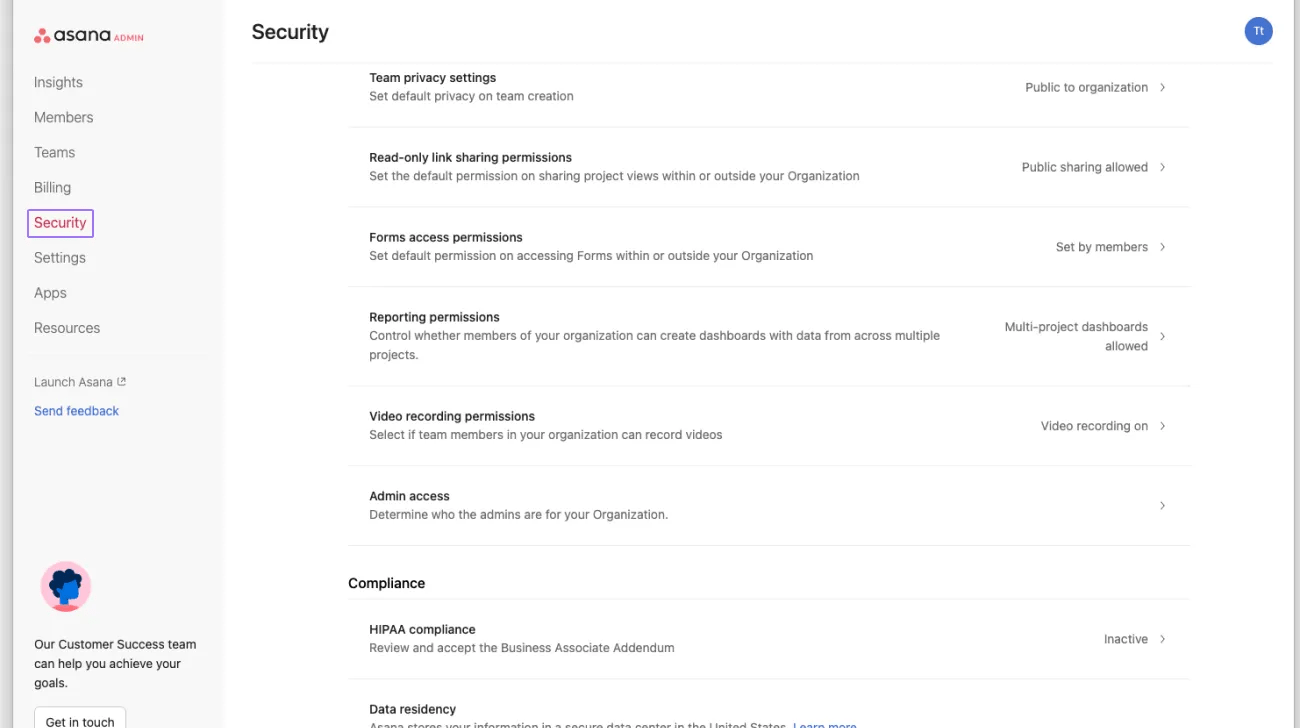Click the Multi-project dashboards allowed value

(x=1076, y=337)
